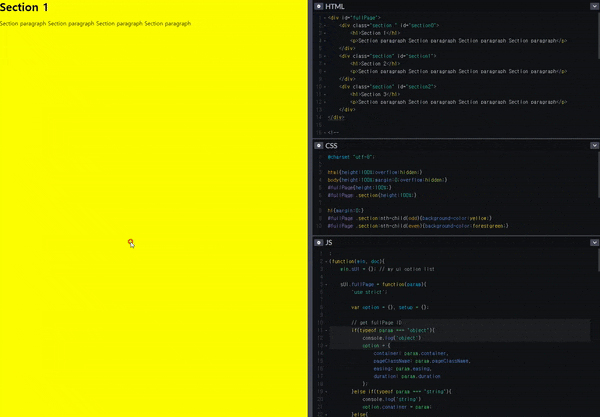Click the CSS editor vertical scrollbar
The image size is (600, 417).
[598, 175]
